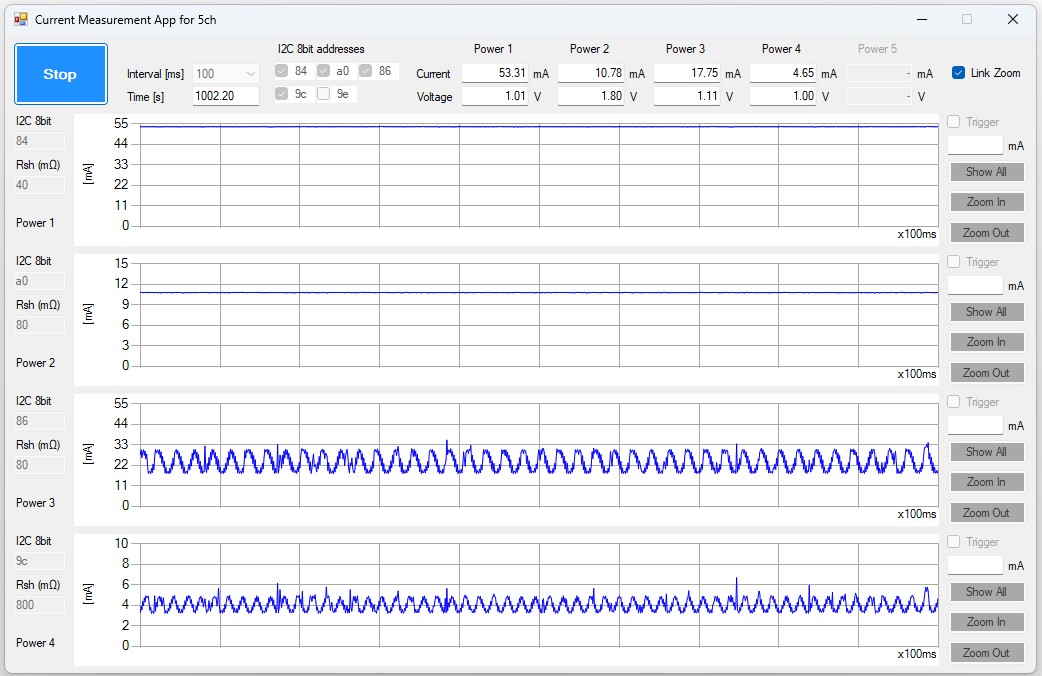Click Show All for Power 1 graph
This screenshot has height=676, width=1042.
click(x=987, y=171)
